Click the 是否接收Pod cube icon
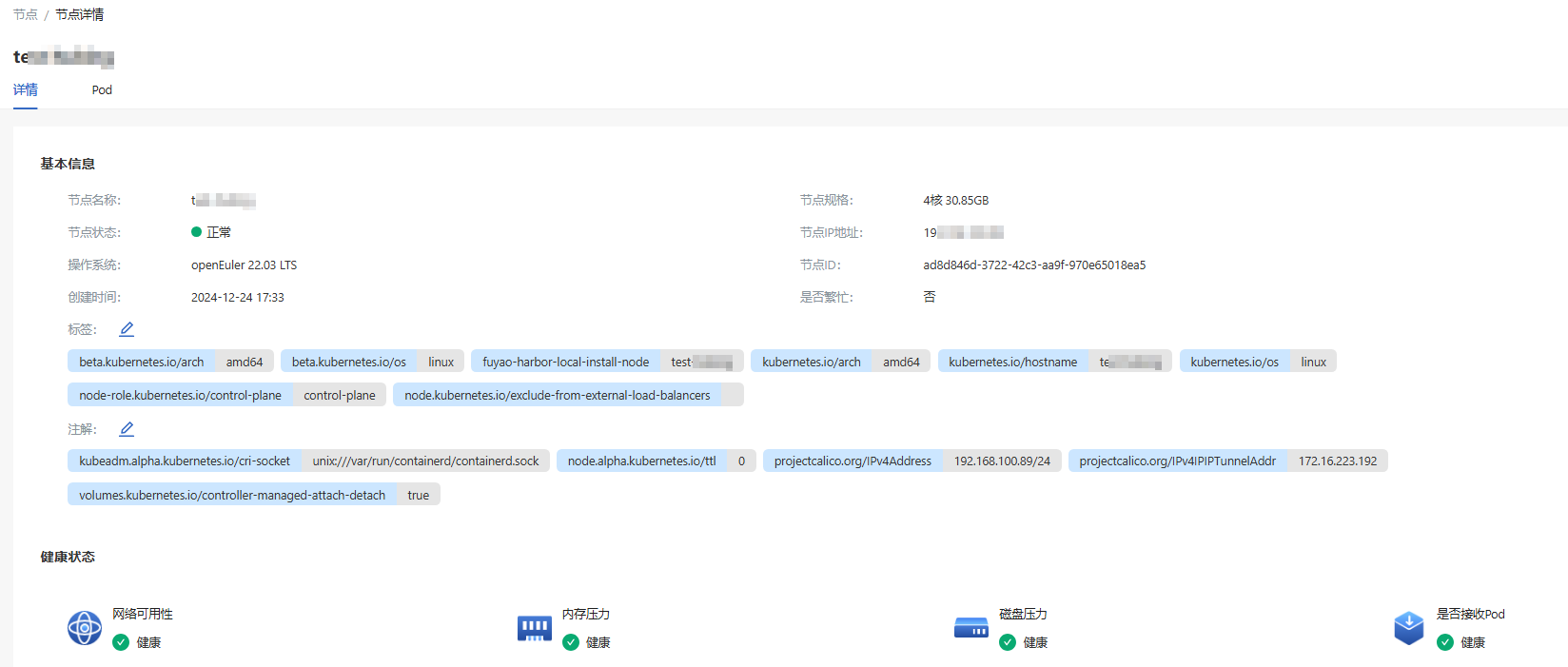The width and height of the screenshot is (1568, 667). click(1408, 628)
